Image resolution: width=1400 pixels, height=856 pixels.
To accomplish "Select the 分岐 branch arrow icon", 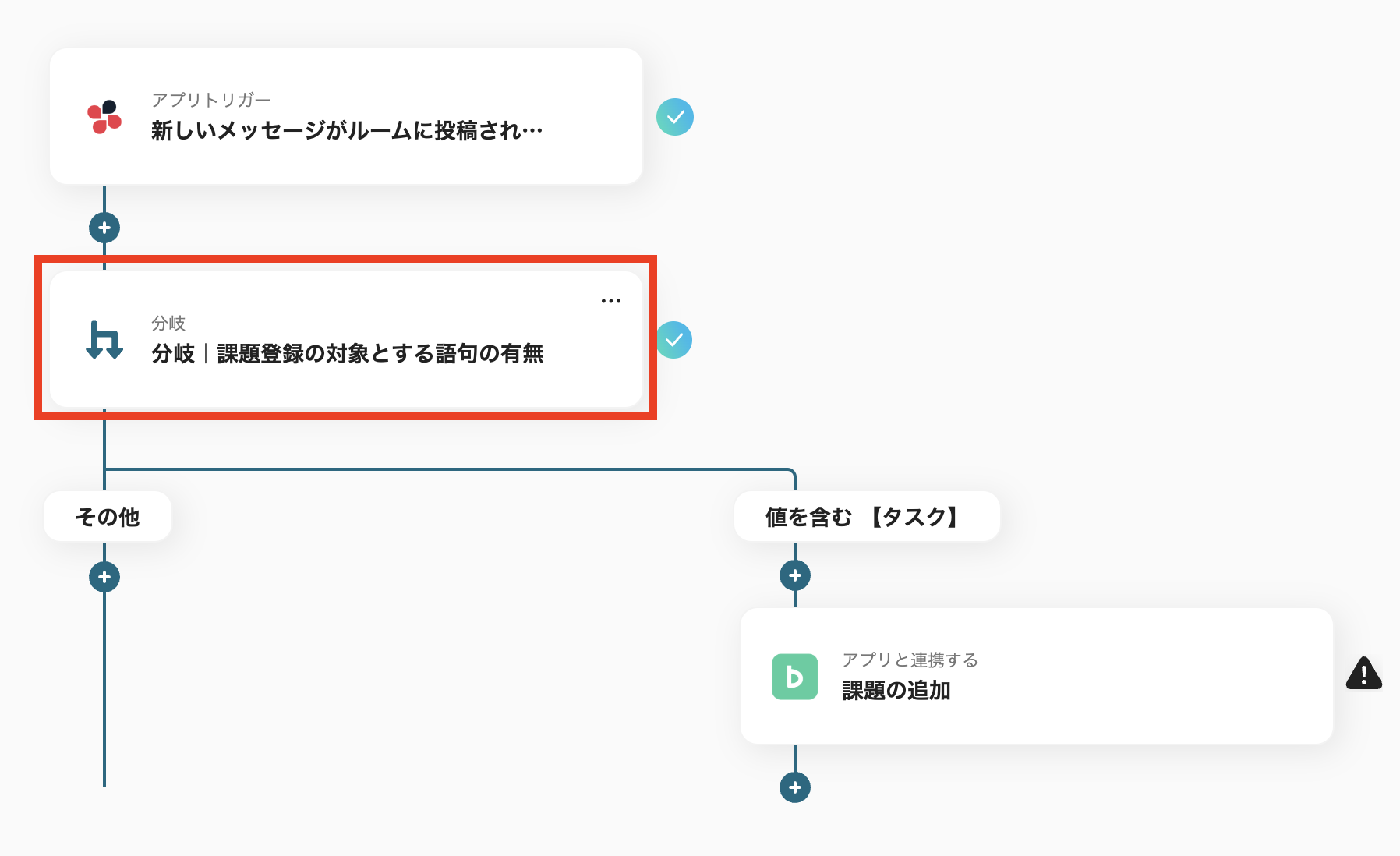I will [x=105, y=341].
